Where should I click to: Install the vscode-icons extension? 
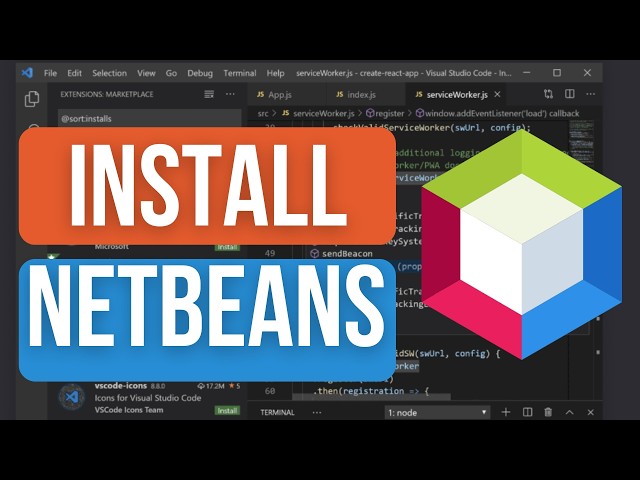(x=227, y=410)
